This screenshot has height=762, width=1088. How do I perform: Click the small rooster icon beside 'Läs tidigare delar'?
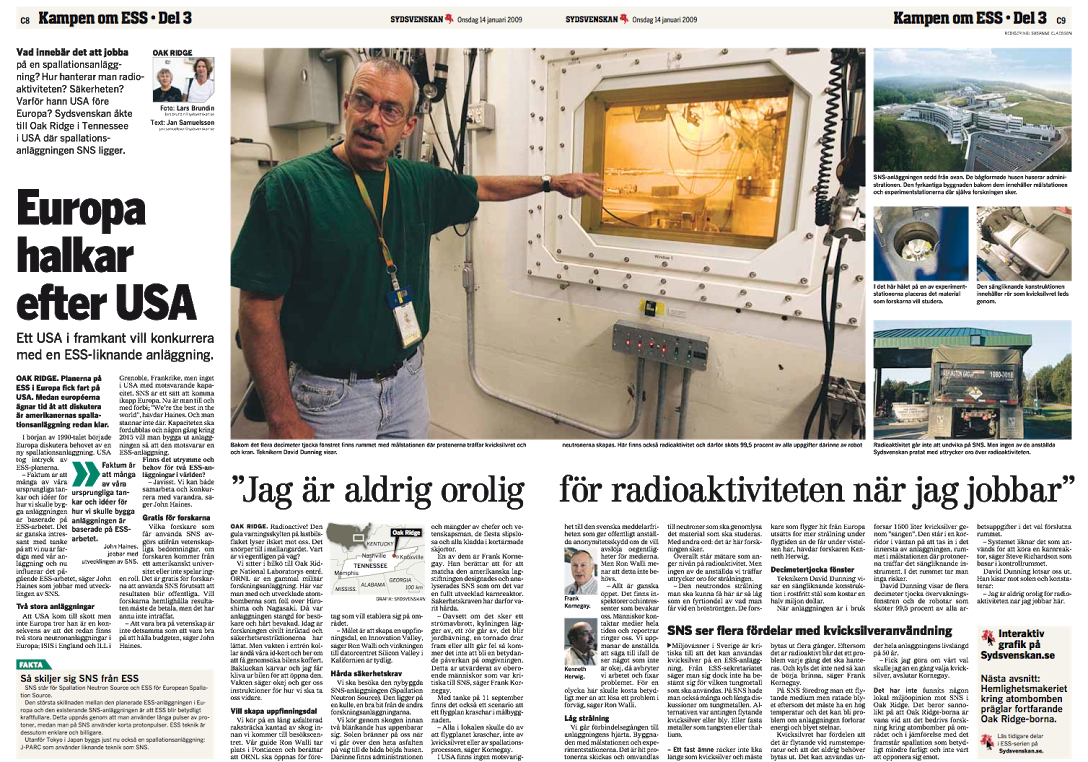point(986,740)
